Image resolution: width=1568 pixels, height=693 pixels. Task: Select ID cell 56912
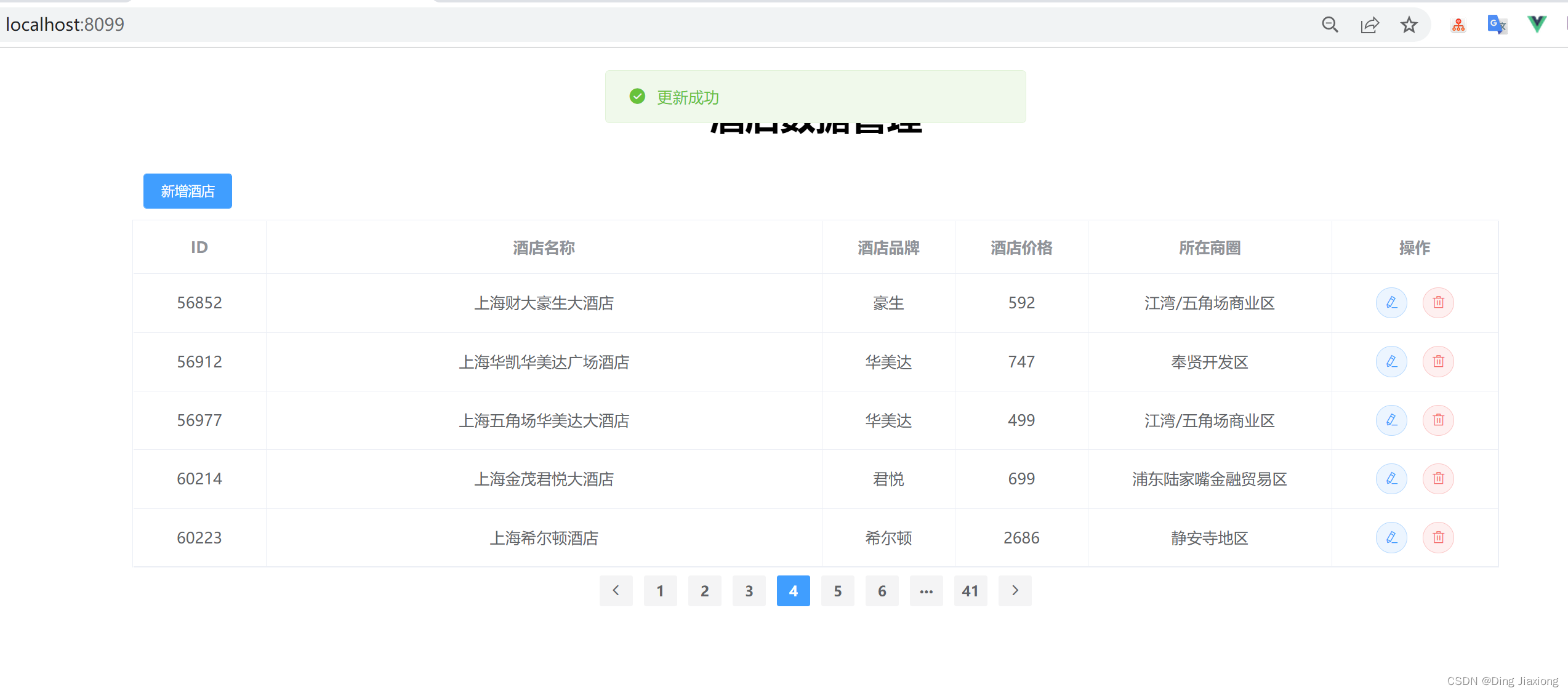199,361
